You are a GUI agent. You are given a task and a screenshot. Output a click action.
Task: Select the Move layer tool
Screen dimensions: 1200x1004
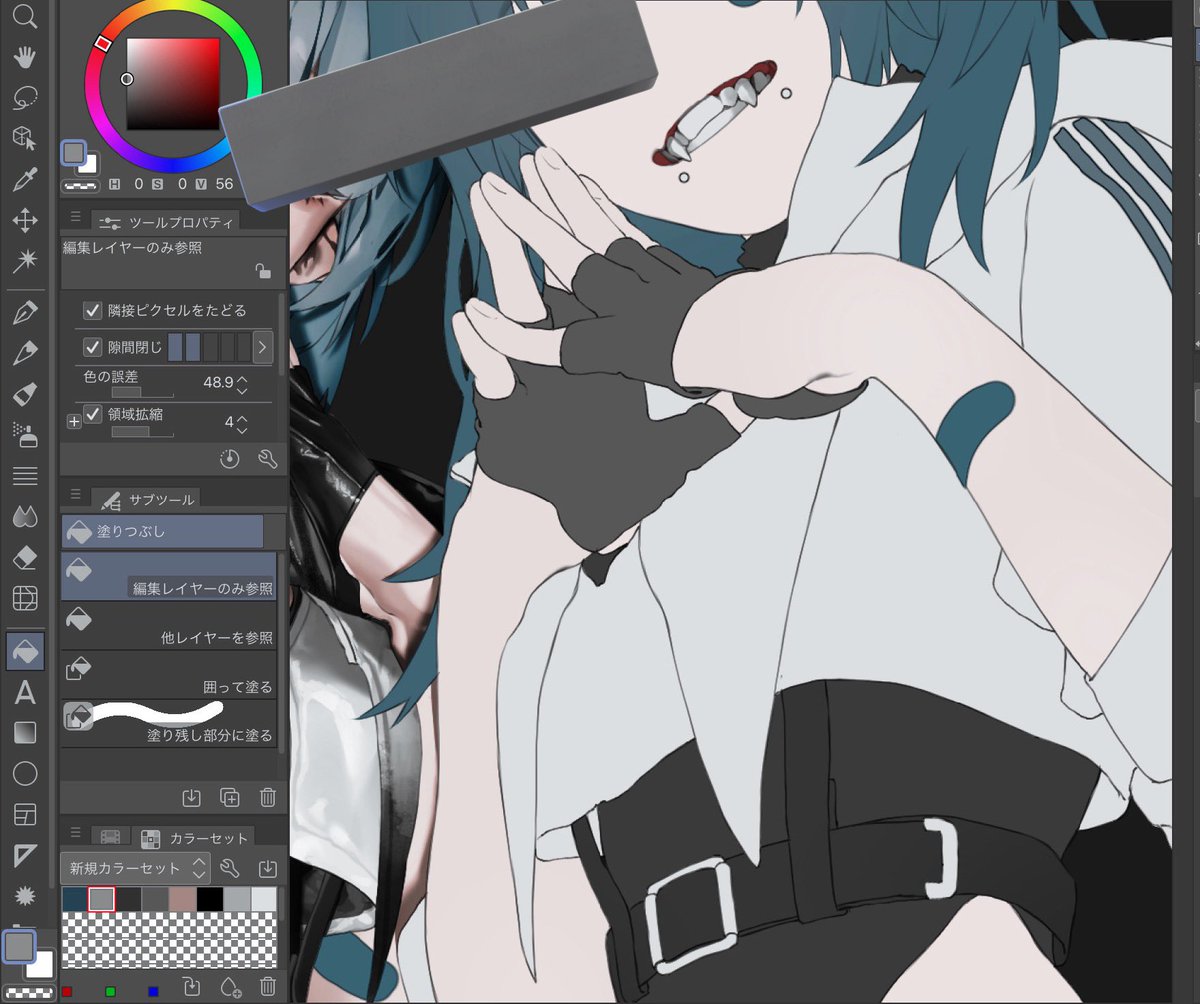click(25, 221)
